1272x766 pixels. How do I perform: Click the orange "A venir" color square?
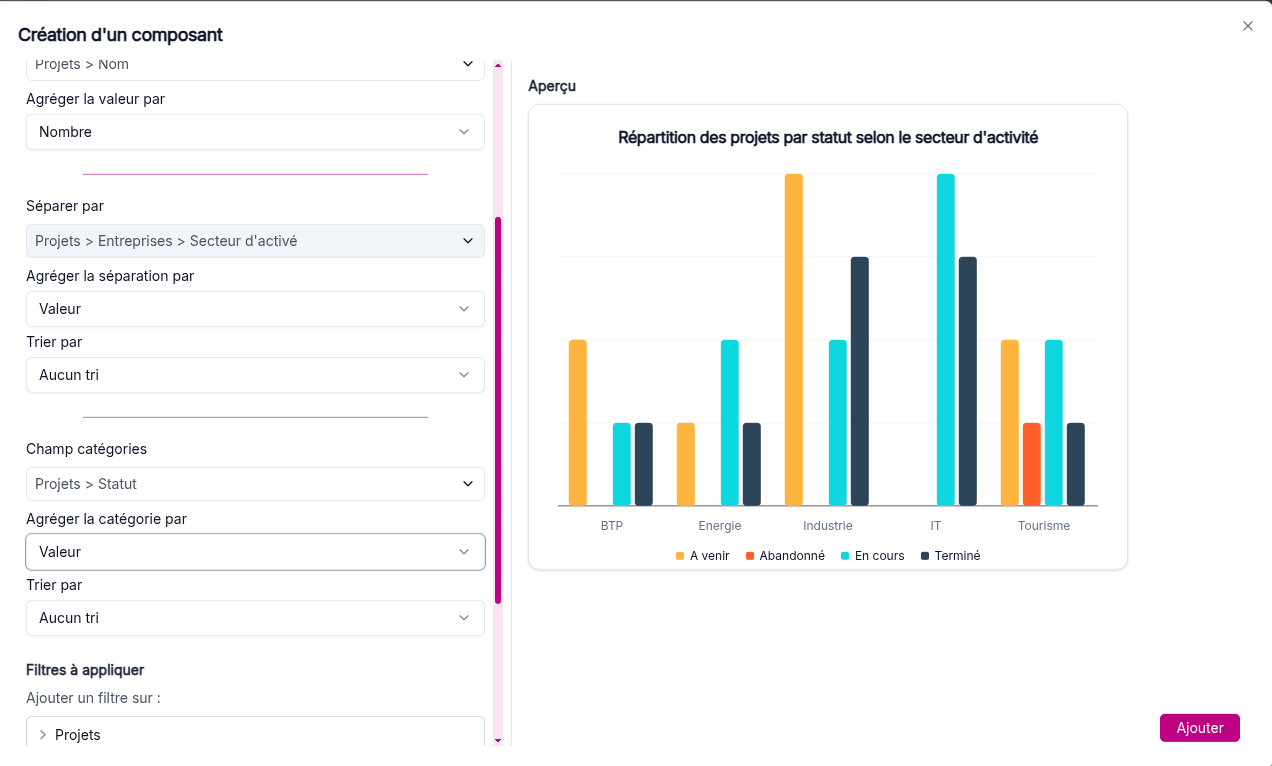[681, 555]
